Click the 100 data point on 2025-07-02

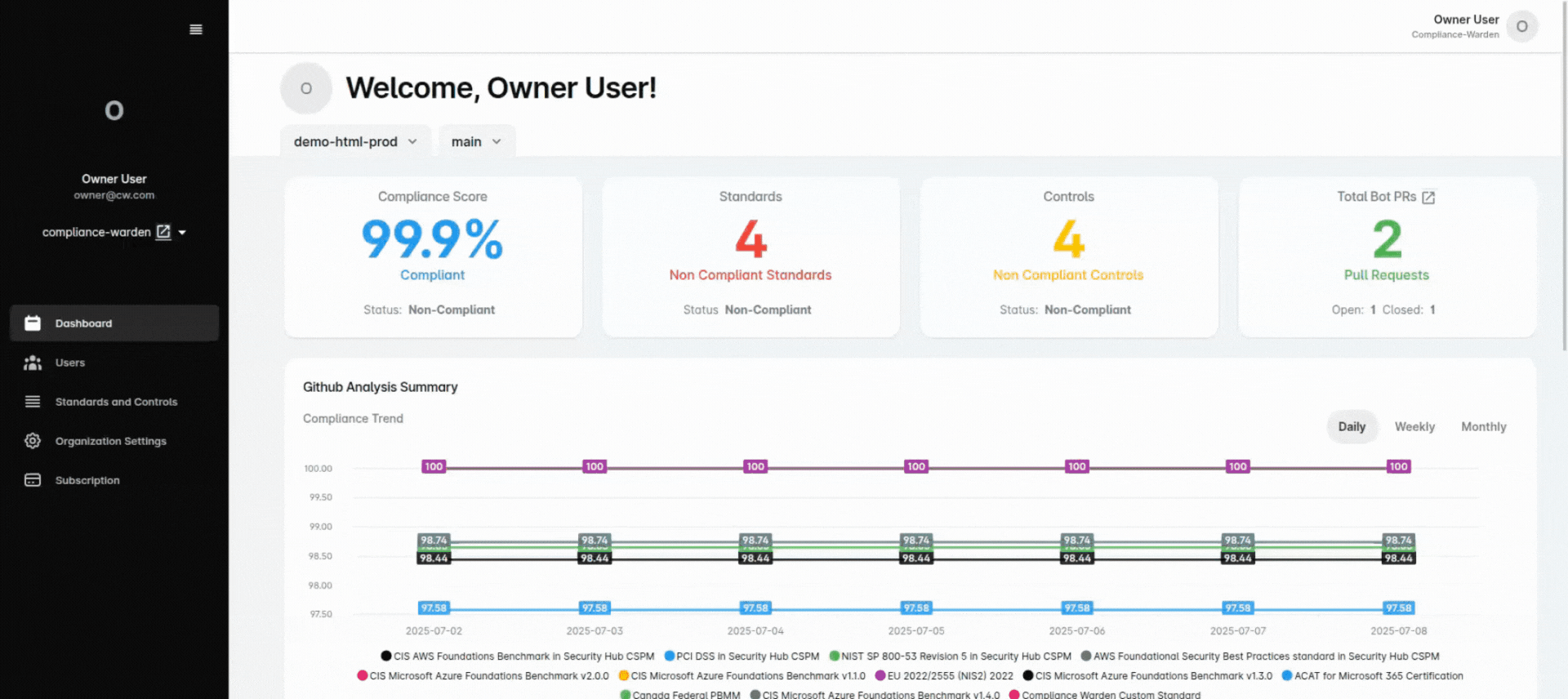point(434,467)
